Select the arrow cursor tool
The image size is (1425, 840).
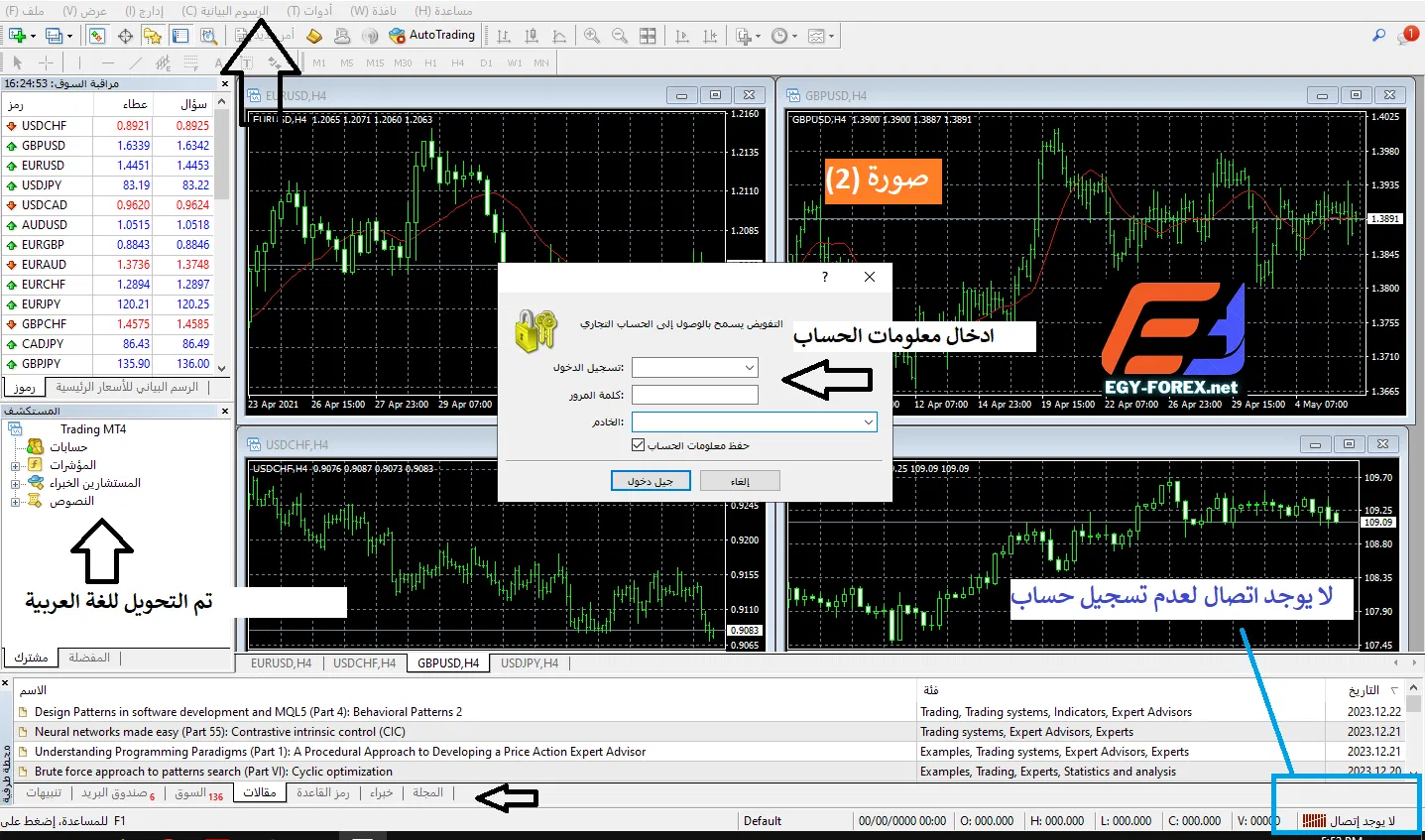[x=18, y=62]
